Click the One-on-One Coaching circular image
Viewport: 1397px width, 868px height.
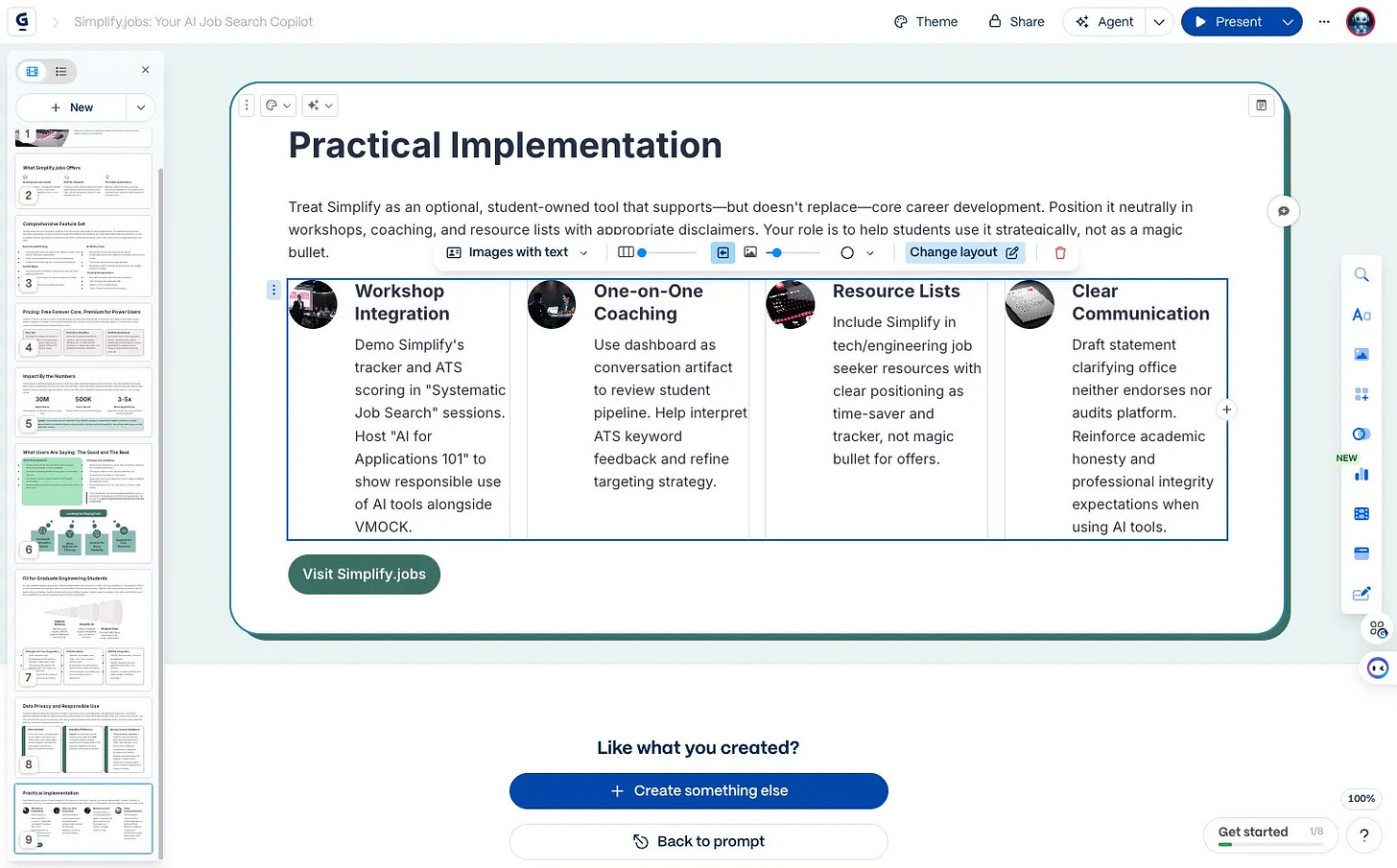click(x=552, y=304)
